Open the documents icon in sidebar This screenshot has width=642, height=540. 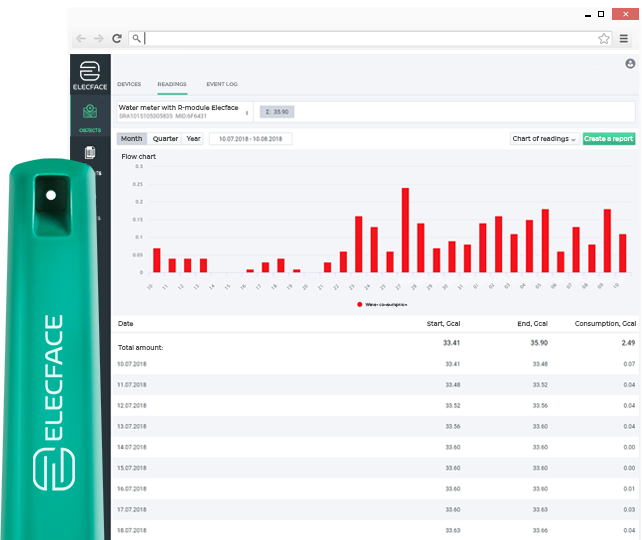click(90, 152)
